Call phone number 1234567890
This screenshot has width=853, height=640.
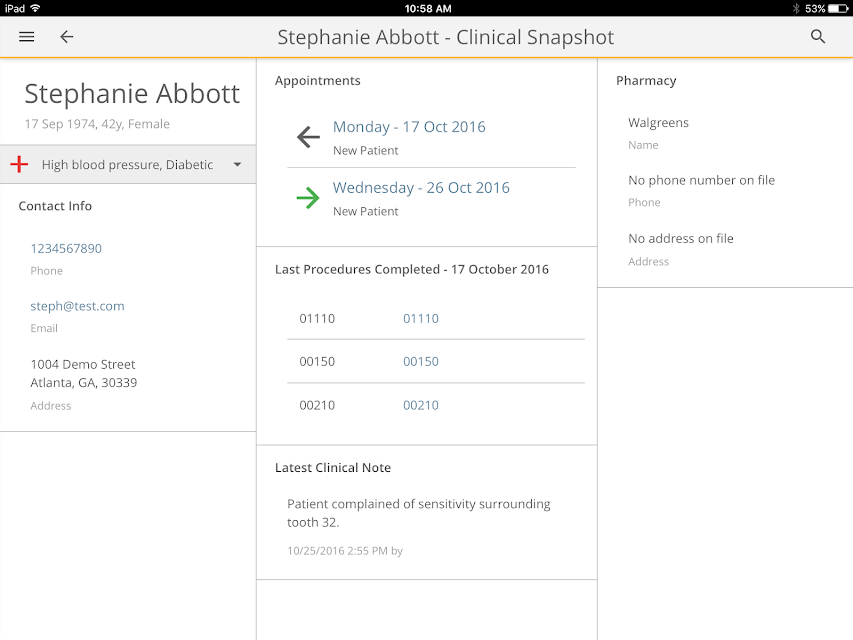pos(66,249)
